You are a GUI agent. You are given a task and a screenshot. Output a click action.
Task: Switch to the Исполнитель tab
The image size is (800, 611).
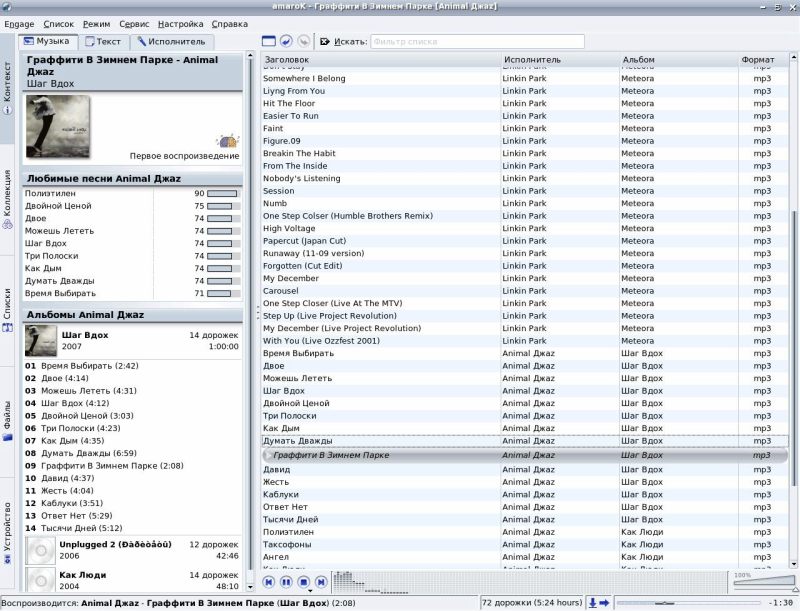click(171, 42)
